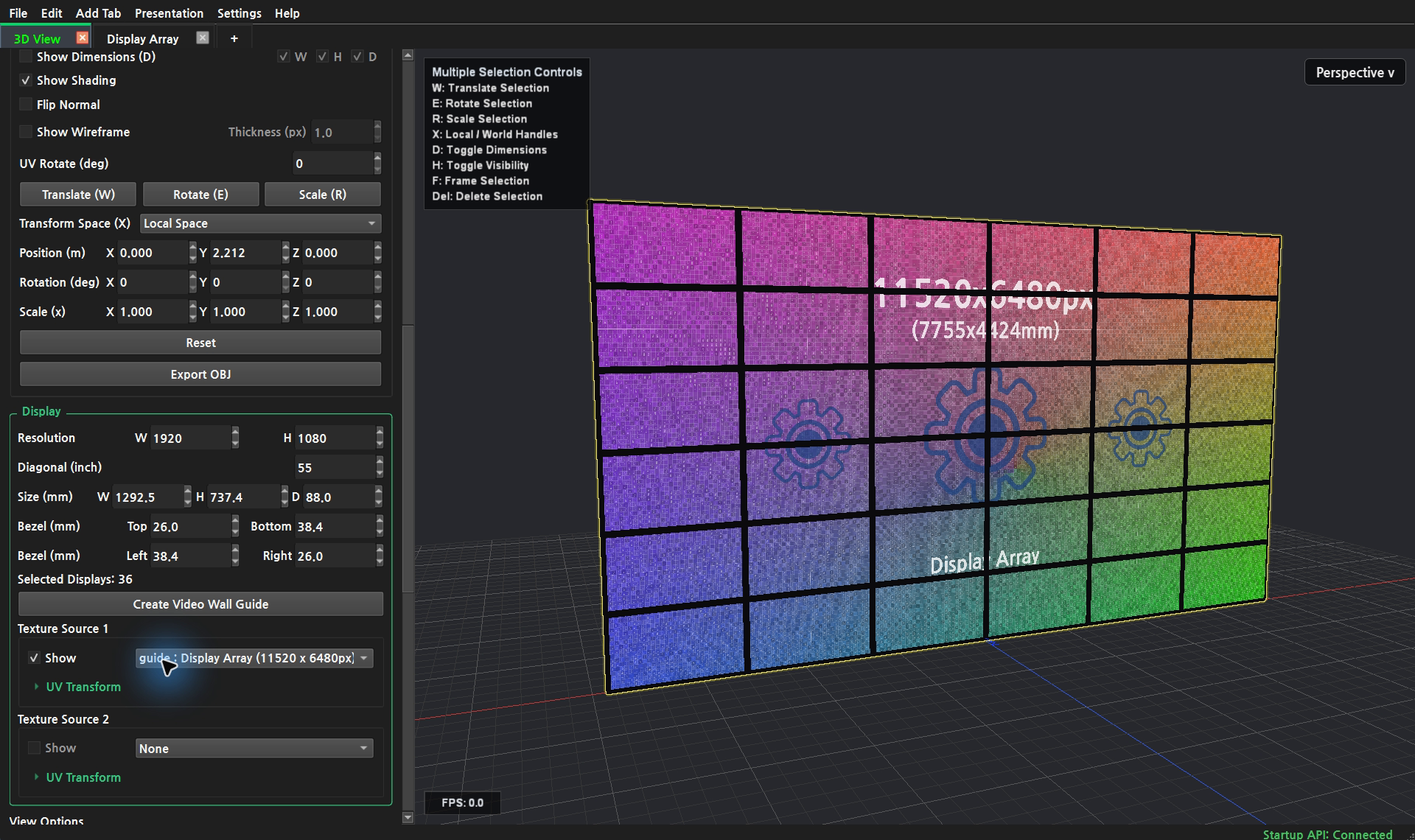Click the Translate (W) button

(x=78, y=195)
